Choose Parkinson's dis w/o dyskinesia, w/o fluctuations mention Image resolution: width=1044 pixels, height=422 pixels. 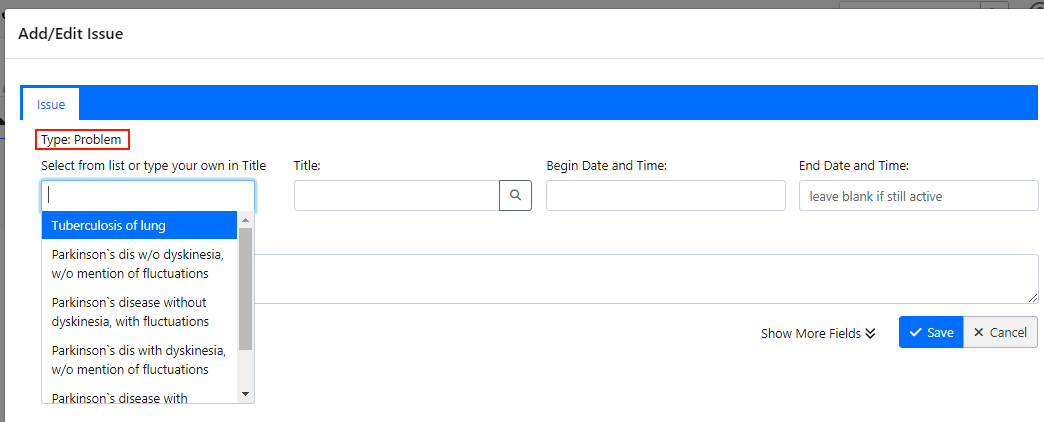click(139, 264)
